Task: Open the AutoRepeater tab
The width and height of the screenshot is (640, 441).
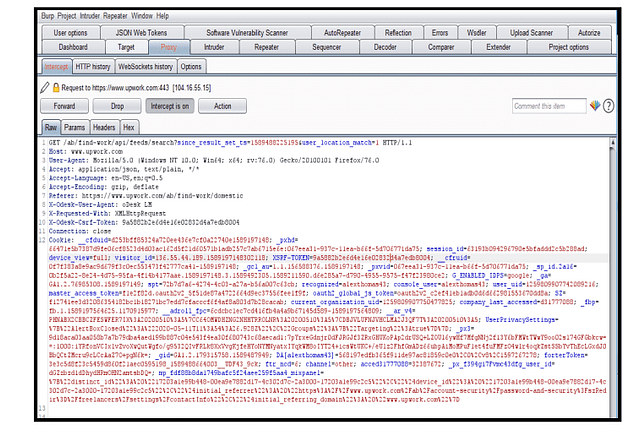Action: click(342, 33)
